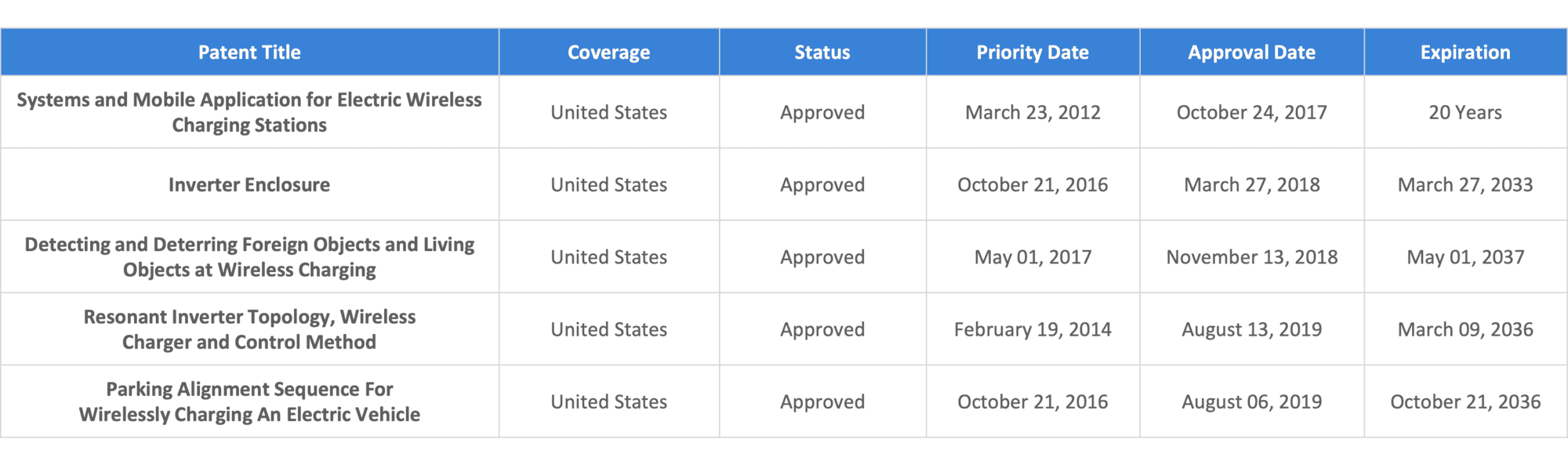Viewport: 1568px width, 465px height.
Task: Select the October 21, 2036 expiration cell
Action: coord(1465,402)
